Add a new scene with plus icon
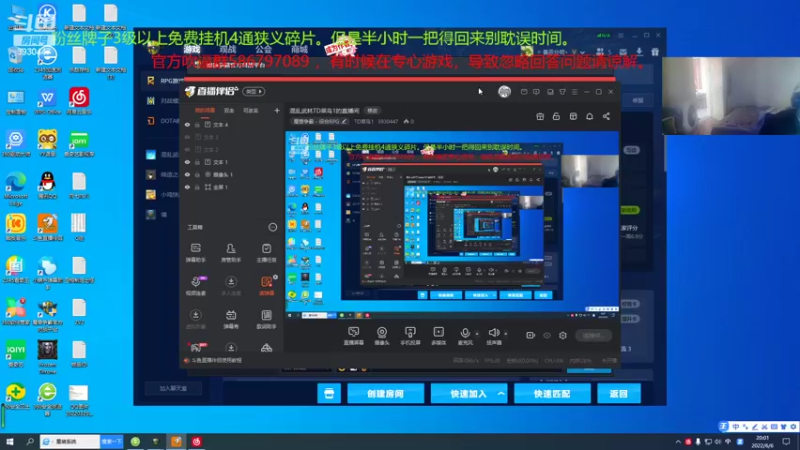This screenshot has width=800, height=450. [x=277, y=110]
